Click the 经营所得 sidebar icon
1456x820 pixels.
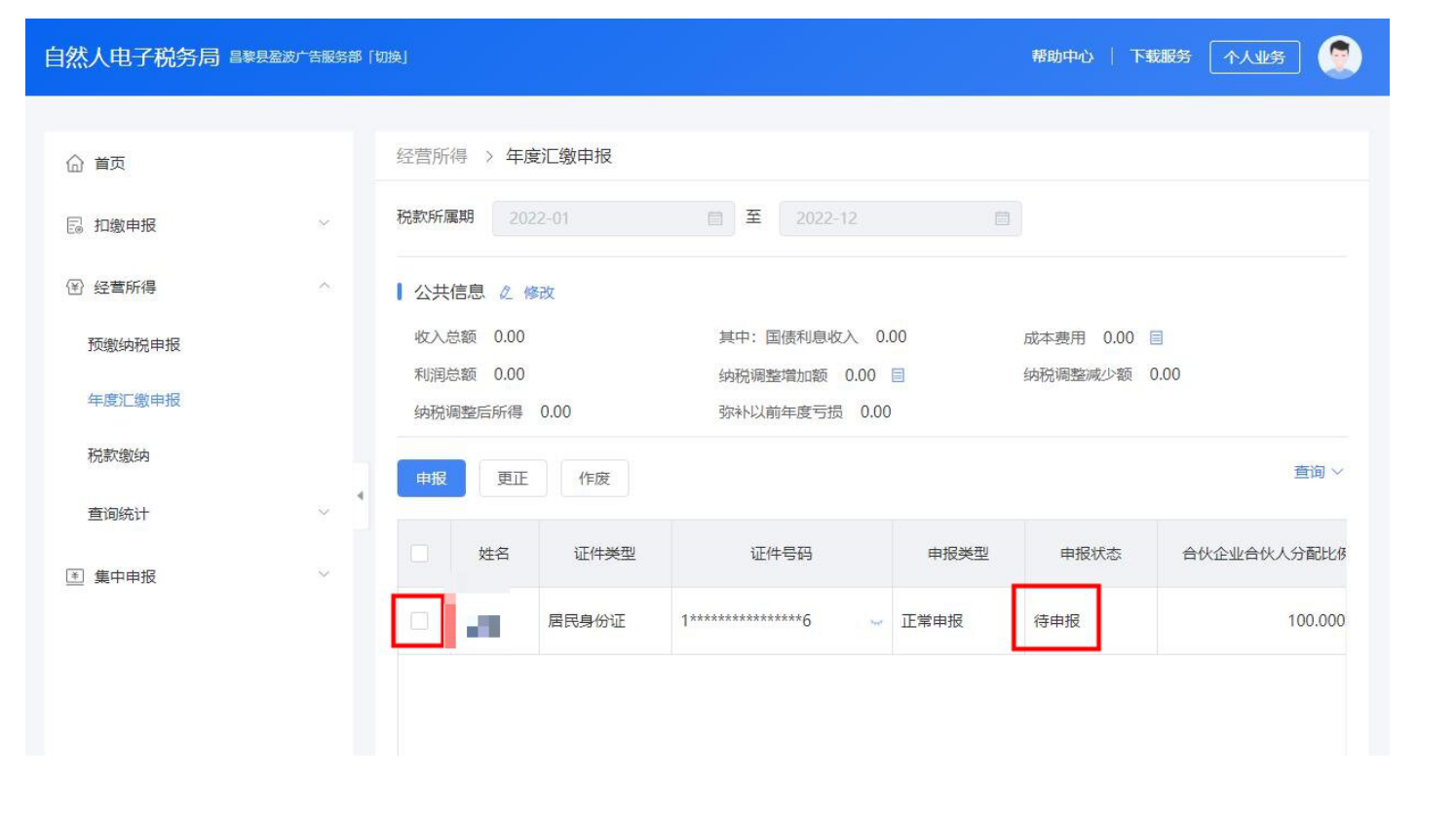coord(75,287)
